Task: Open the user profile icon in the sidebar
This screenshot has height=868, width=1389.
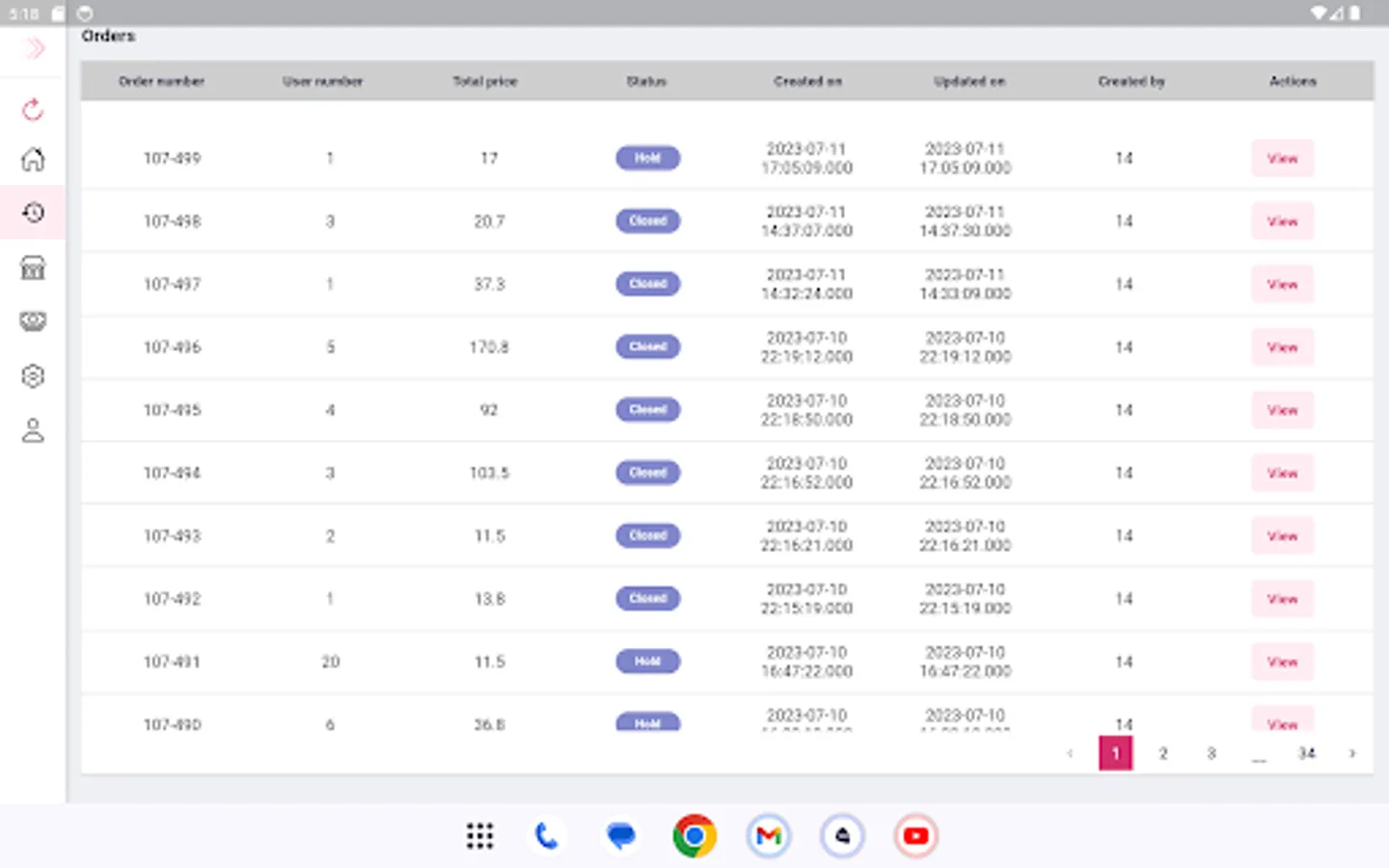Action: 33,430
